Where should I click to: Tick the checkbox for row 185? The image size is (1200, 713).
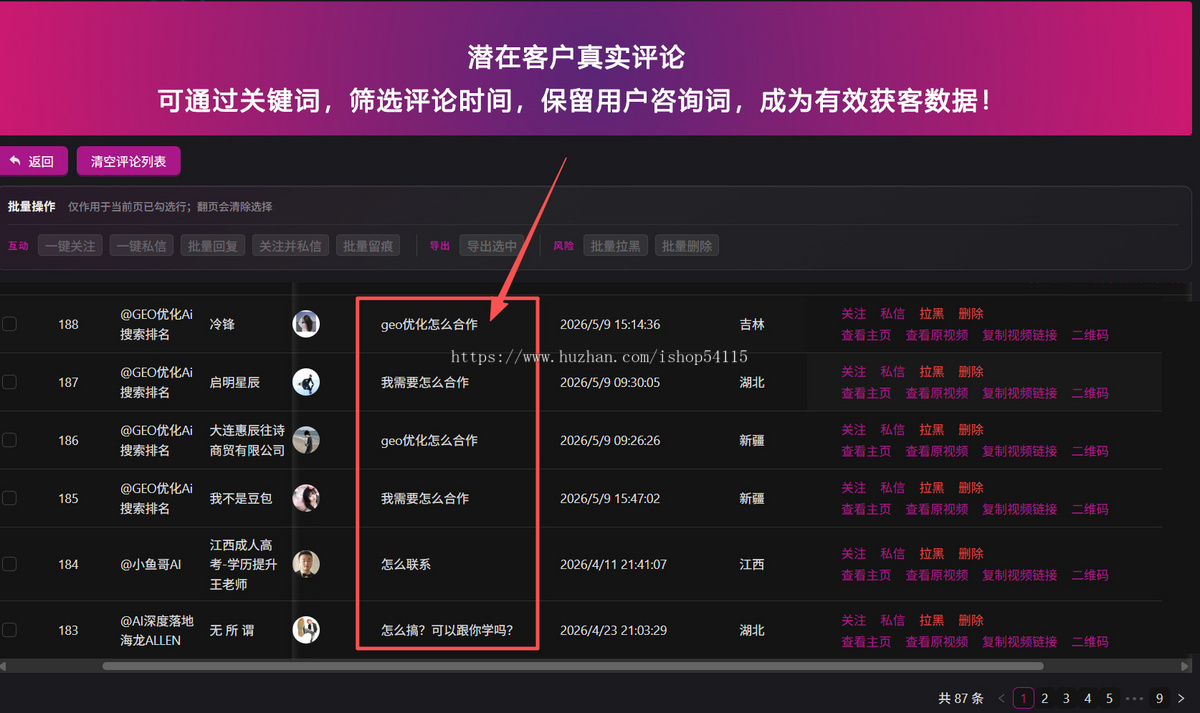click(x=9, y=498)
